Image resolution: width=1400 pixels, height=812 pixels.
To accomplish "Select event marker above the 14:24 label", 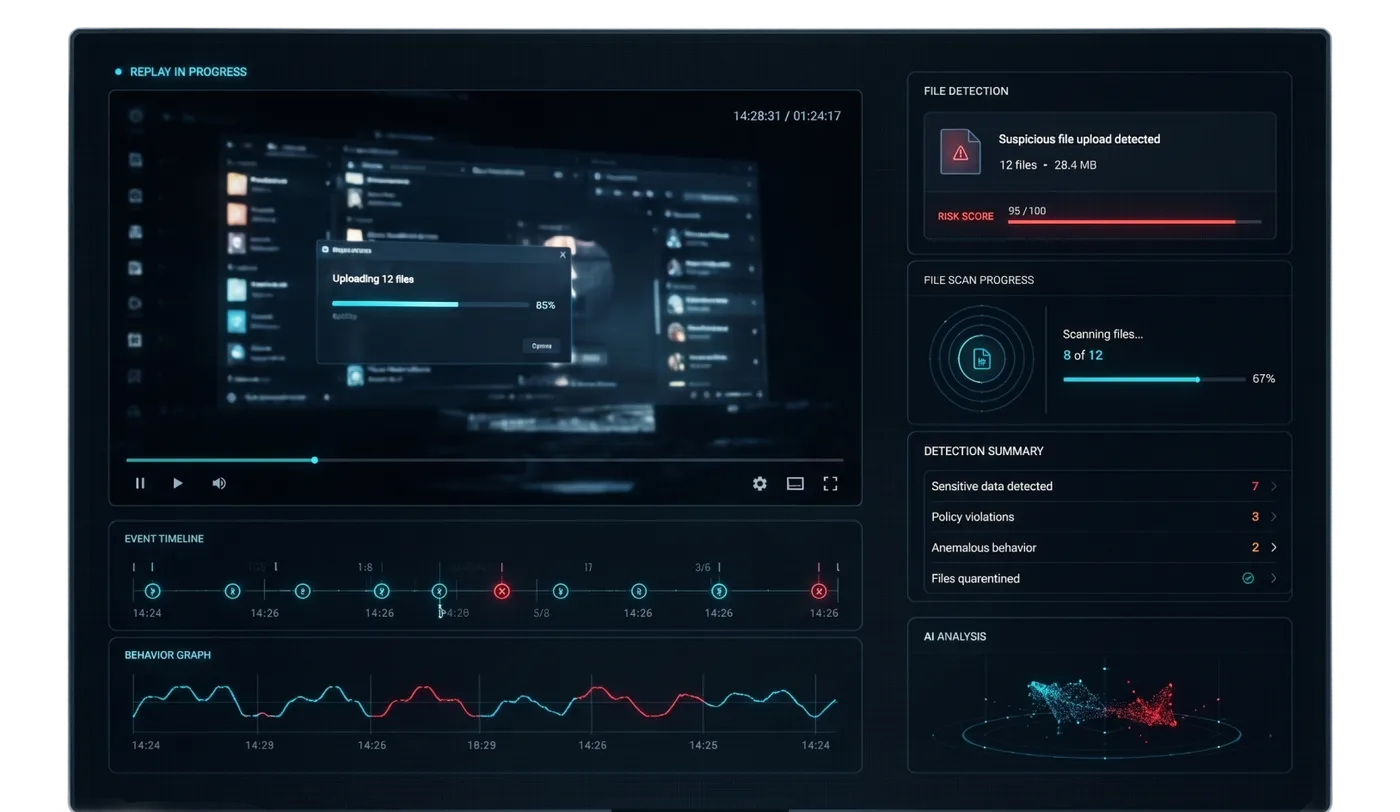I will (152, 591).
